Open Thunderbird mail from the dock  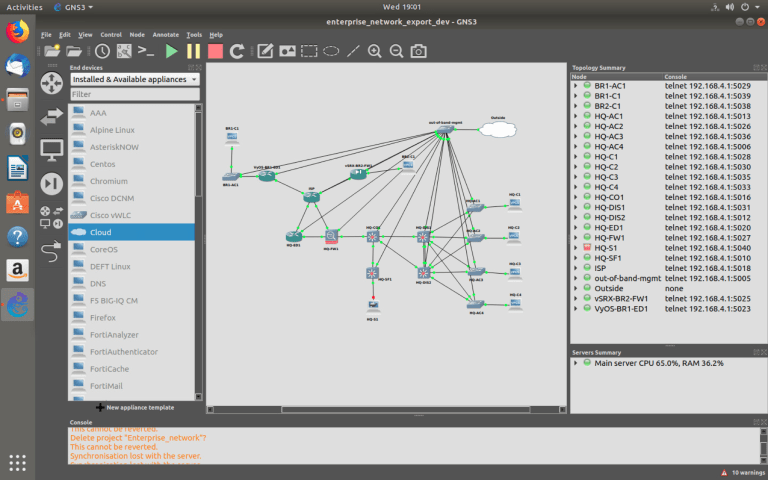click(18, 66)
